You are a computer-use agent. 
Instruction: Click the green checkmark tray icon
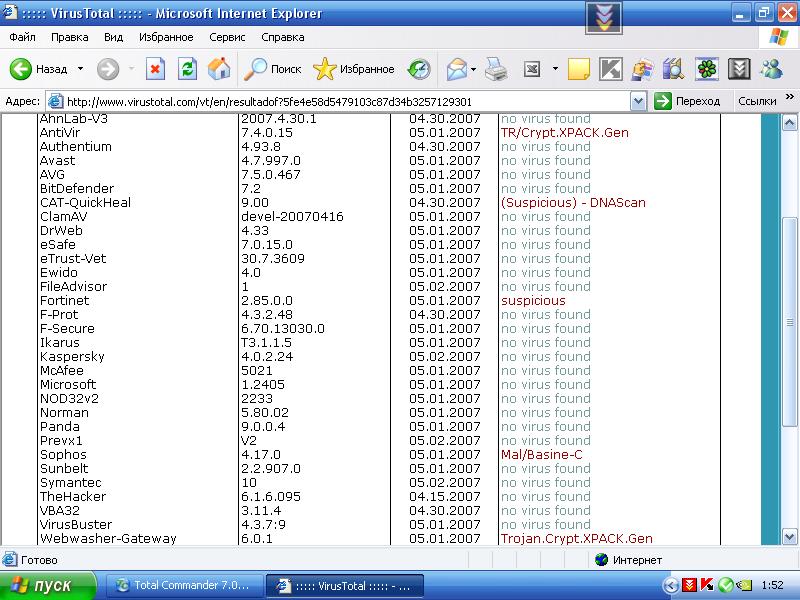pos(725,585)
